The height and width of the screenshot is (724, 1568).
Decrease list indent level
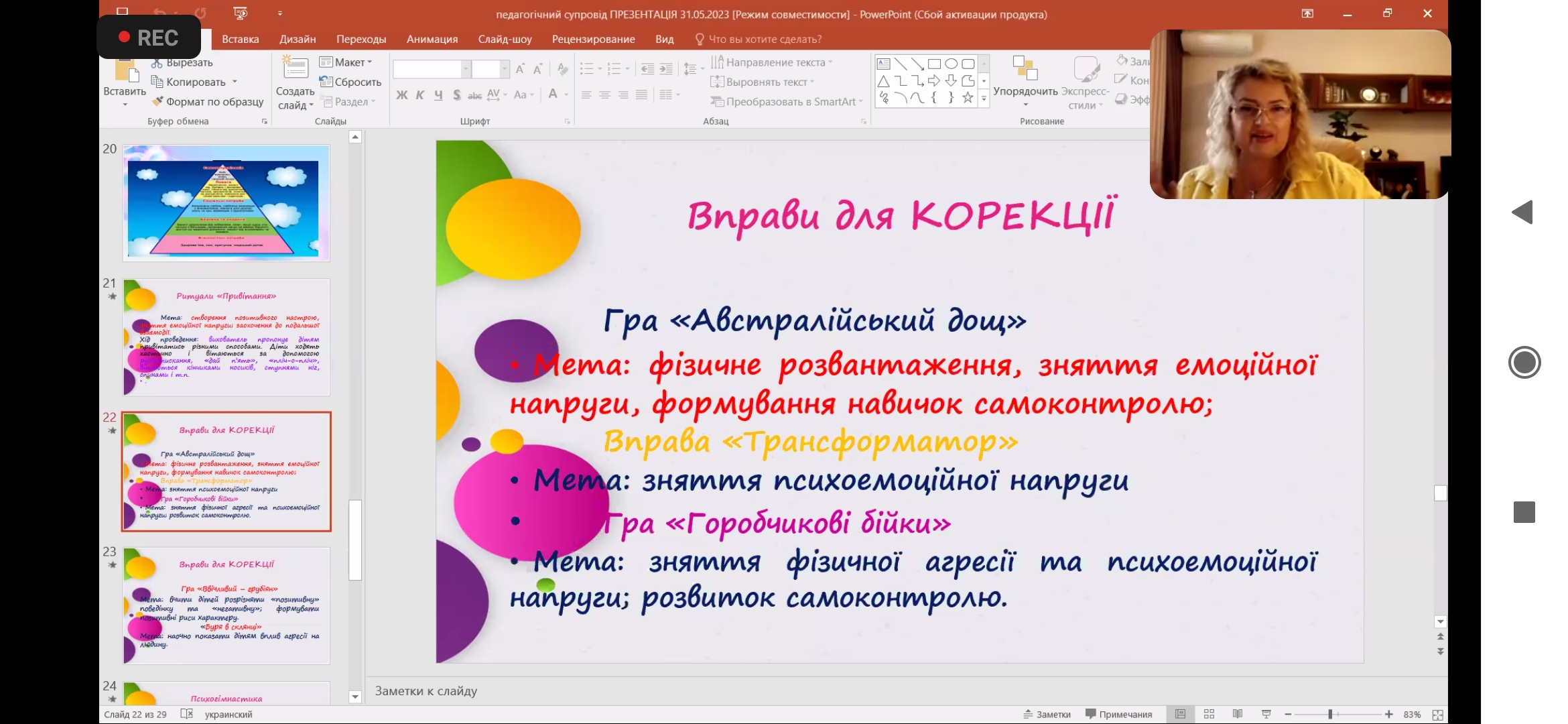(x=647, y=69)
